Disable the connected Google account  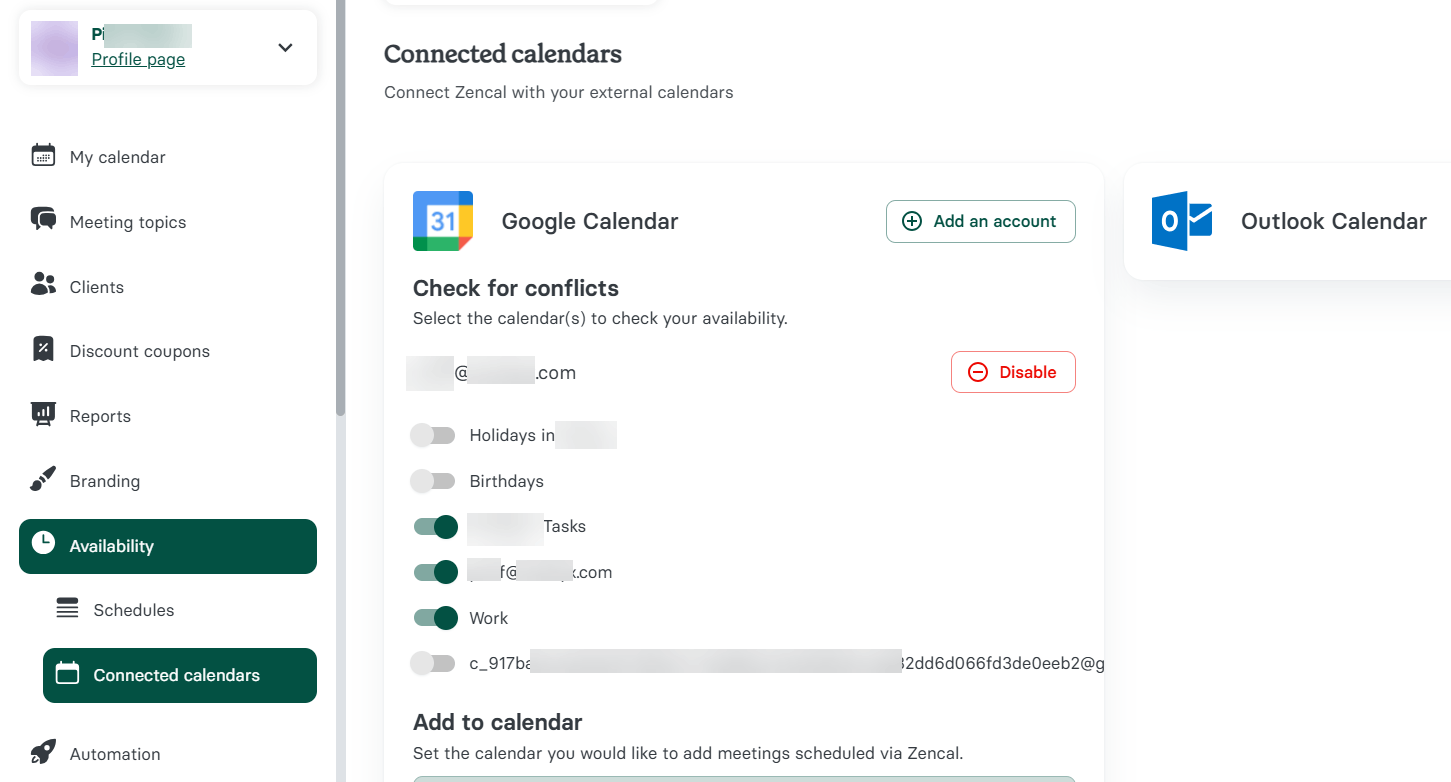tap(1013, 371)
